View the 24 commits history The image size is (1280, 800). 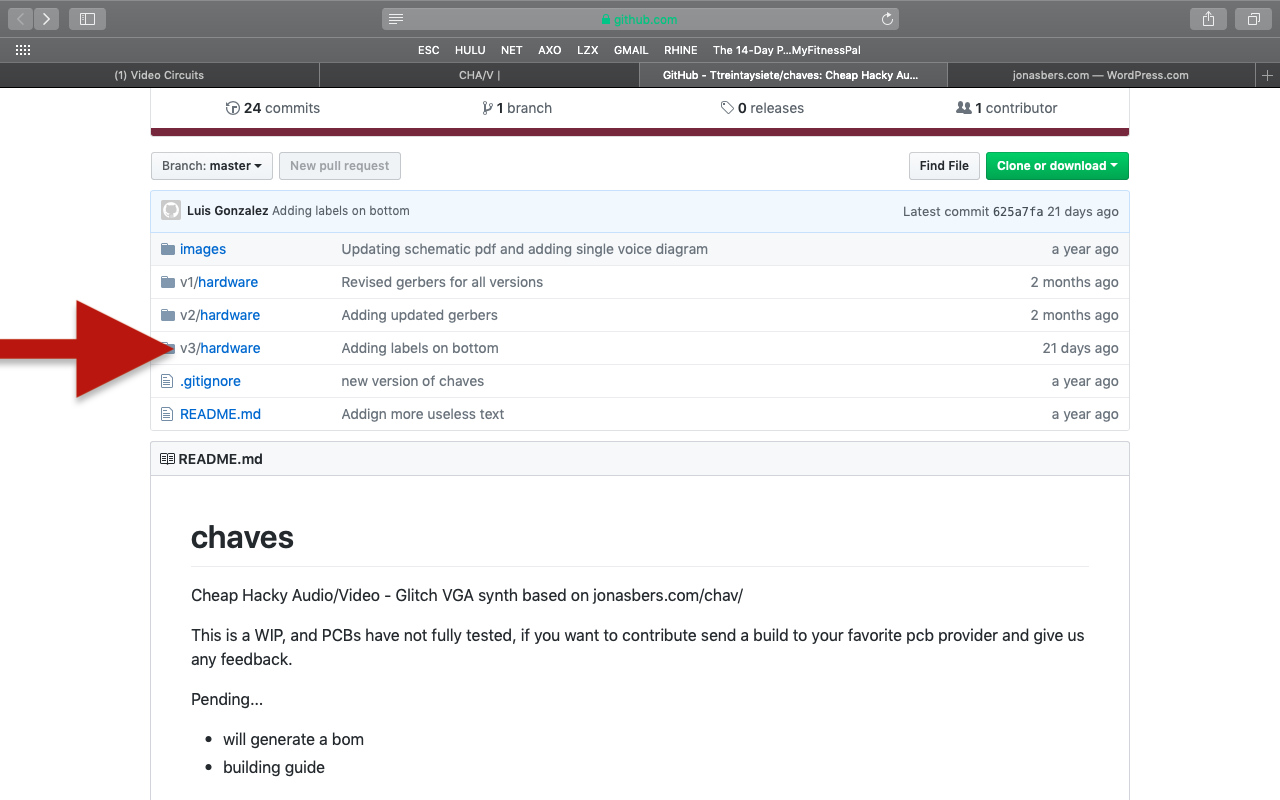[273, 108]
